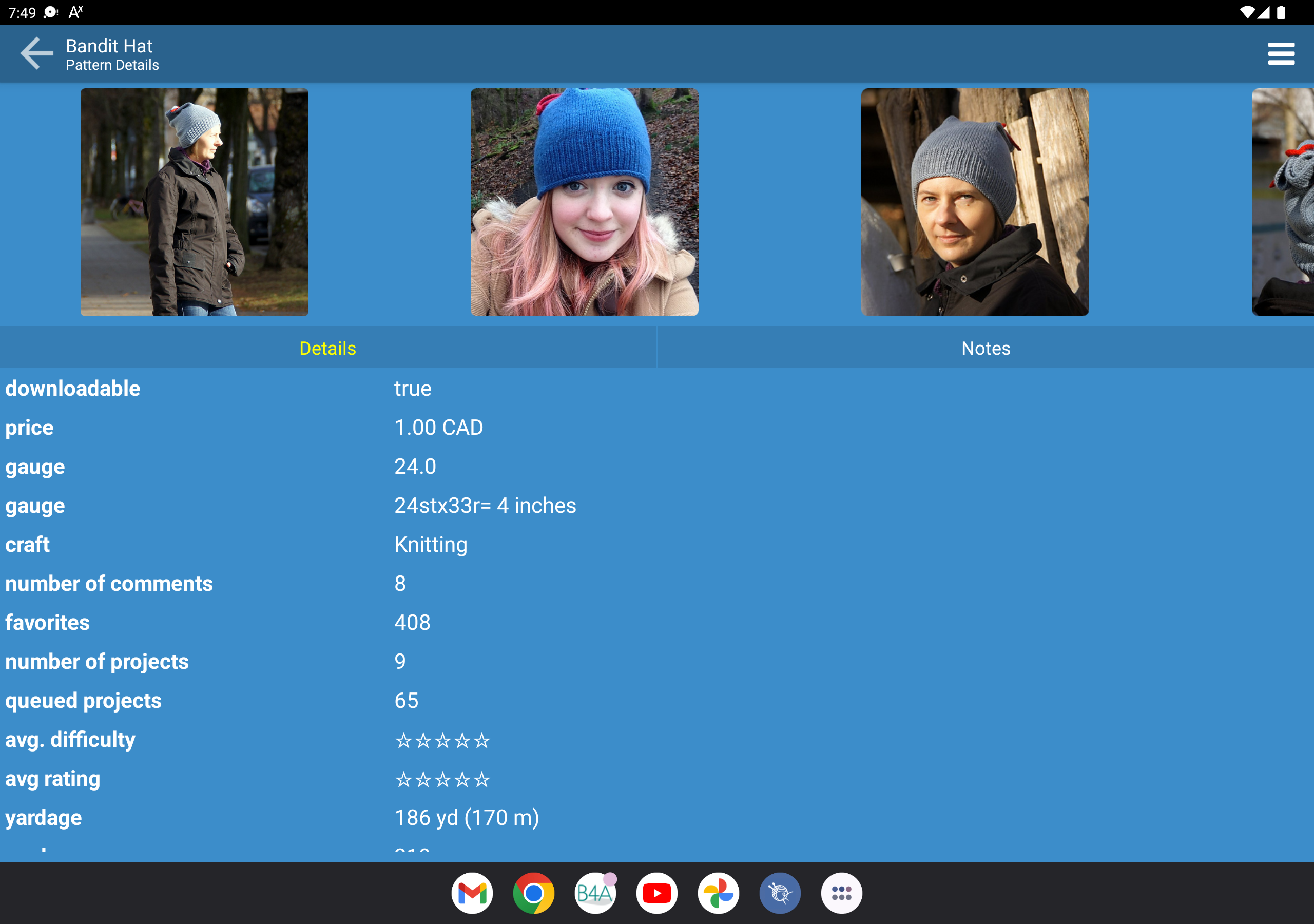1314x924 pixels.
Task: View photo of blue hat with pink hair
Action: (x=584, y=202)
